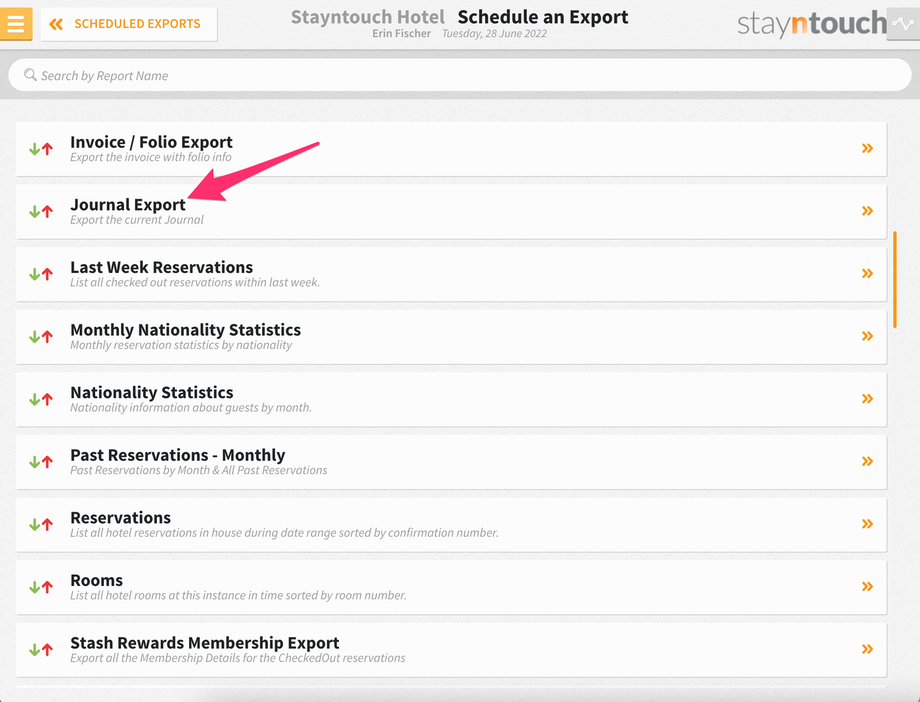Click 'Export the invoice with folio info' description
The image size is (920, 702).
[x=151, y=157]
